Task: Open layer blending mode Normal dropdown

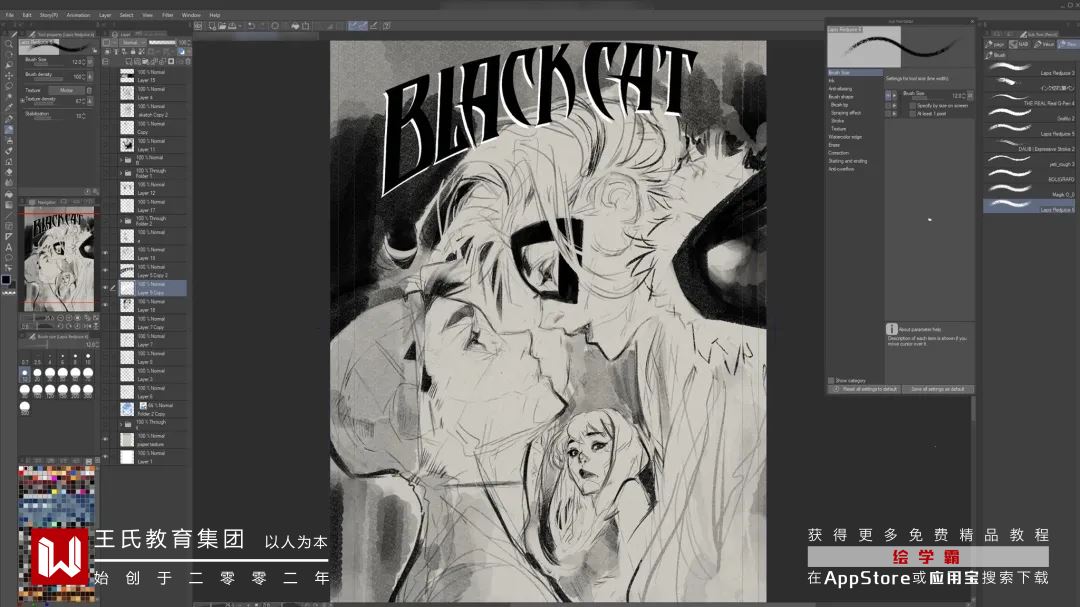Action: [x=133, y=42]
